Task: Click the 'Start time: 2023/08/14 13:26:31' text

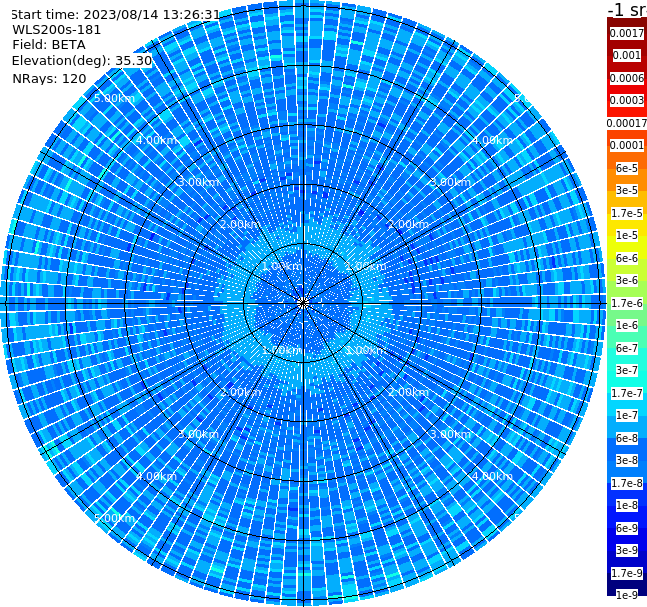Action: (x=116, y=14)
